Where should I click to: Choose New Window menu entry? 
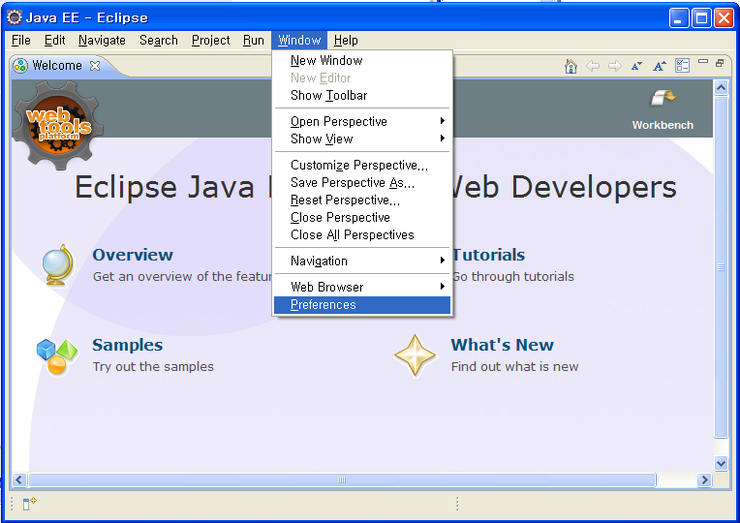pyautogui.click(x=326, y=61)
